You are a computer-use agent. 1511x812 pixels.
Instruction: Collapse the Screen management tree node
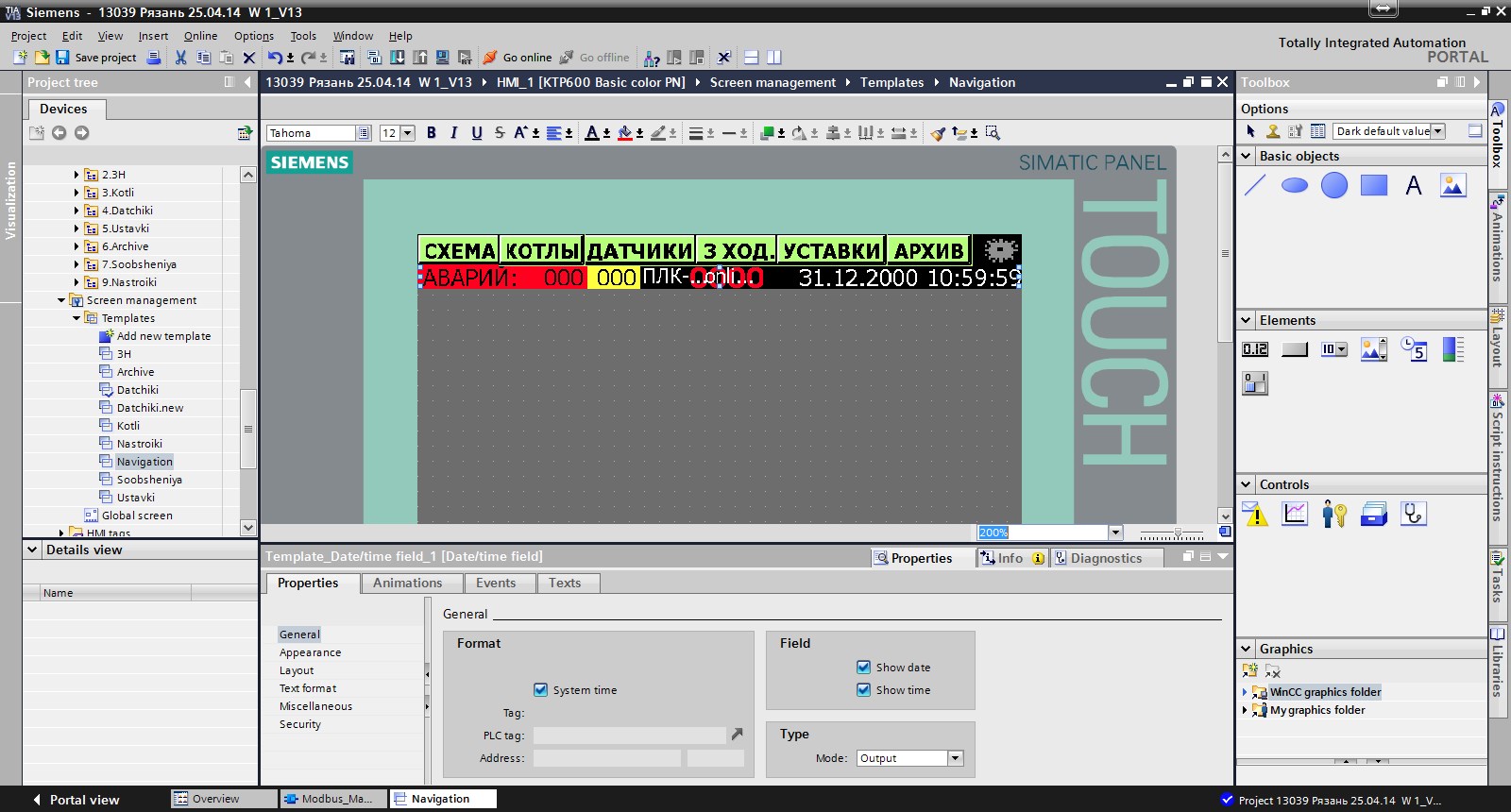tap(61, 300)
